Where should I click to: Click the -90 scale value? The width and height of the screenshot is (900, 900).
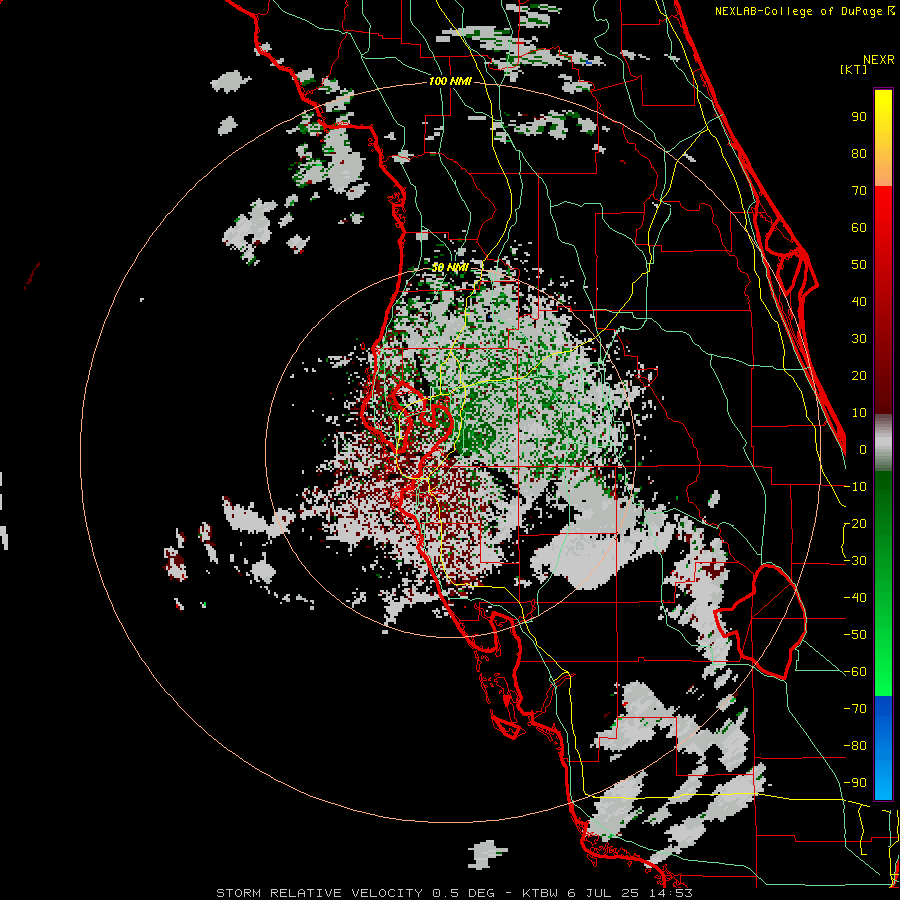point(855,783)
